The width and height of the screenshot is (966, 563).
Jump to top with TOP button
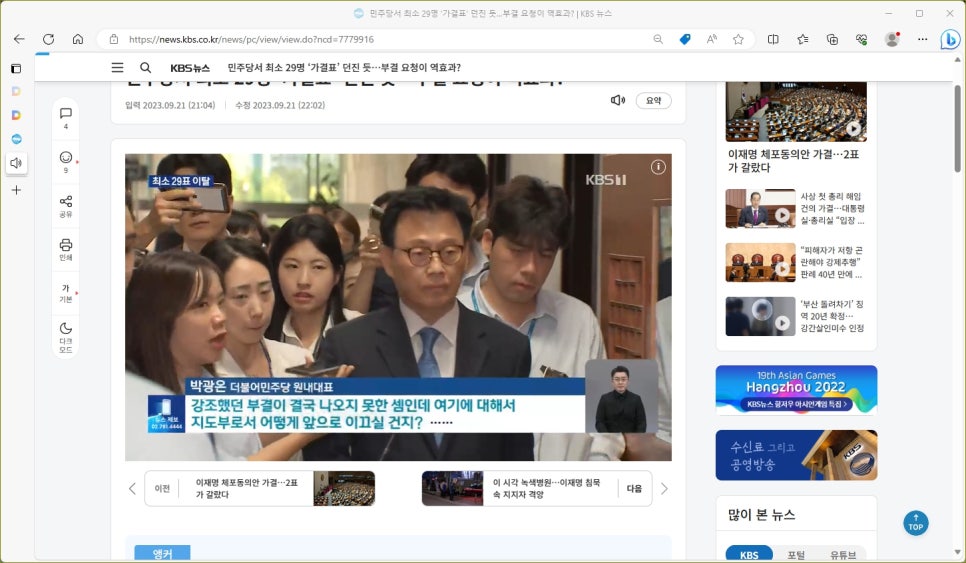tap(915, 523)
